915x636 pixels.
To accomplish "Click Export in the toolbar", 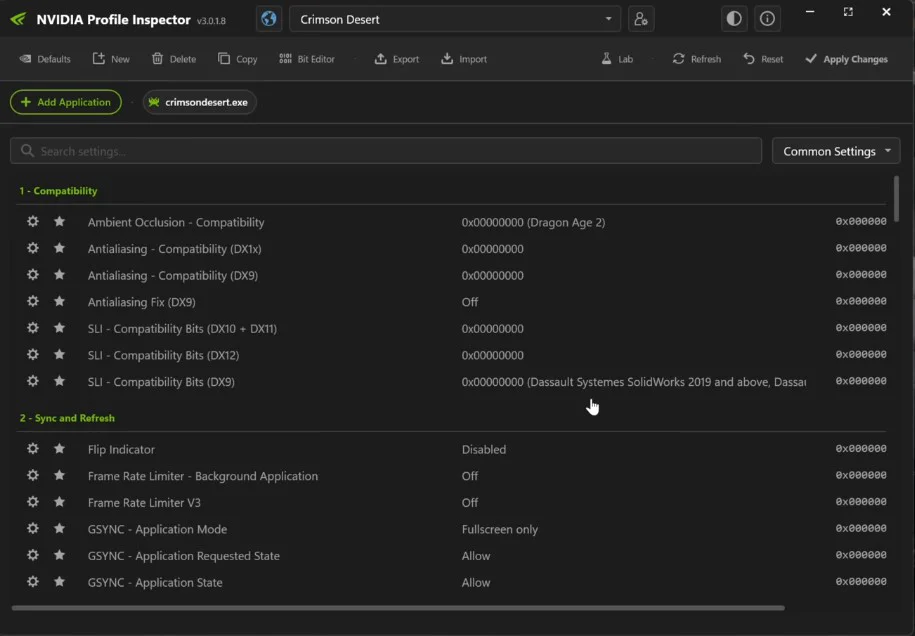I will coord(396,59).
